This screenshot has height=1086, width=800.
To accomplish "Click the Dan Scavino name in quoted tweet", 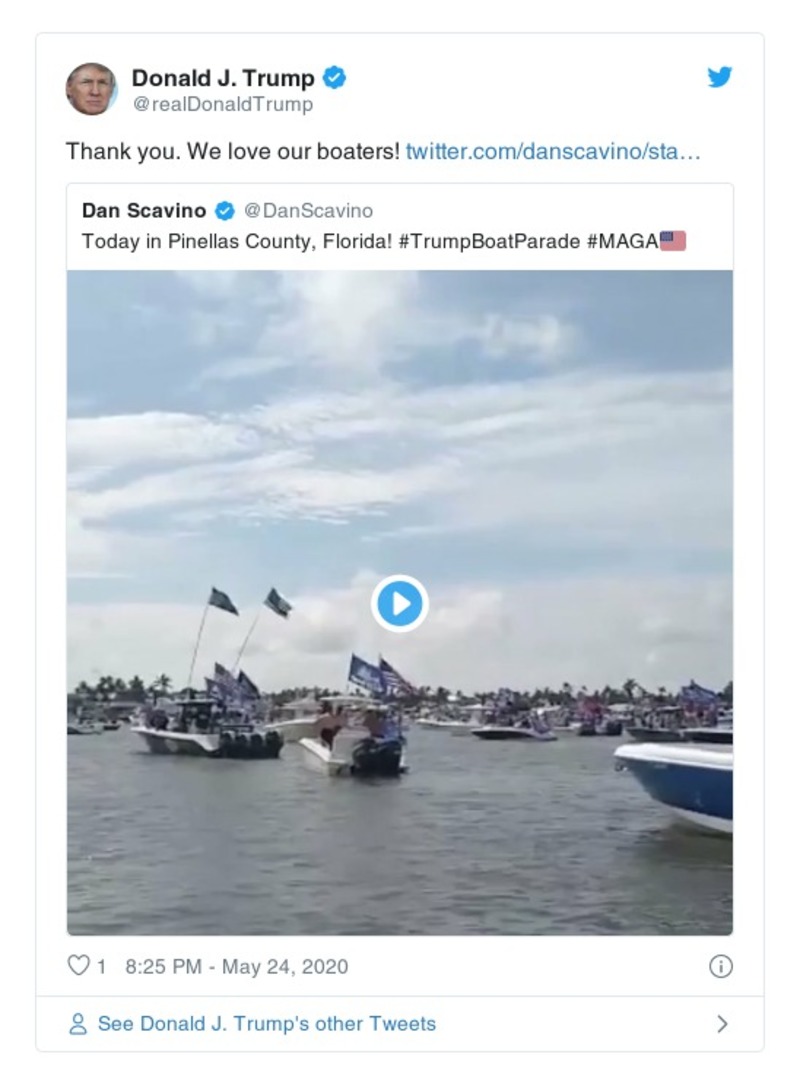I will (144, 211).
